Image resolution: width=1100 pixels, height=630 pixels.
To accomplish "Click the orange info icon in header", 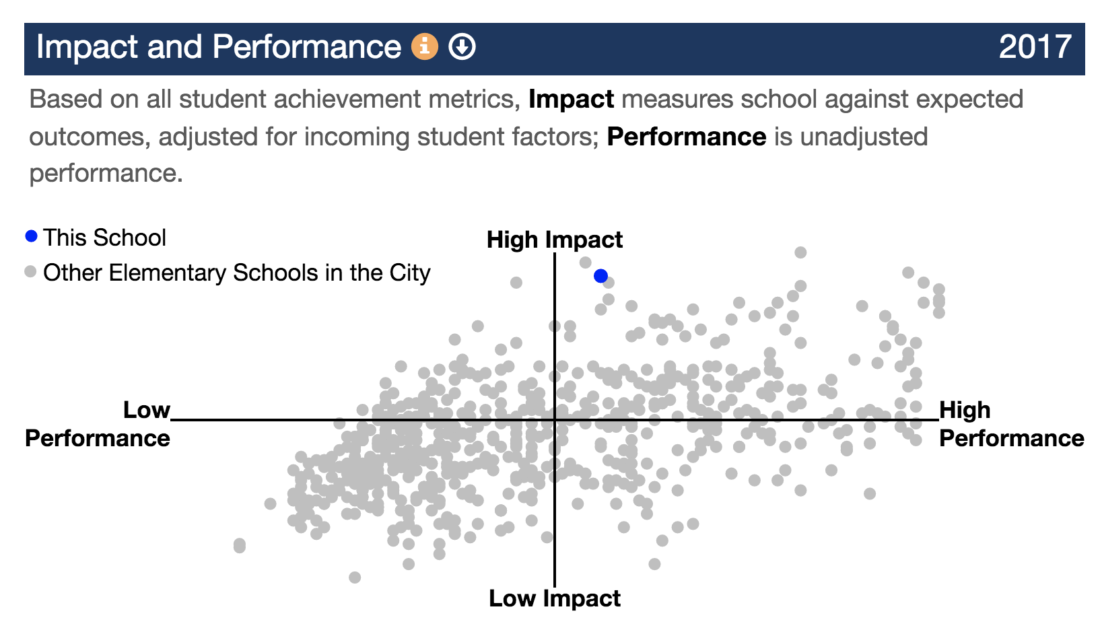I will coord(426,46).
